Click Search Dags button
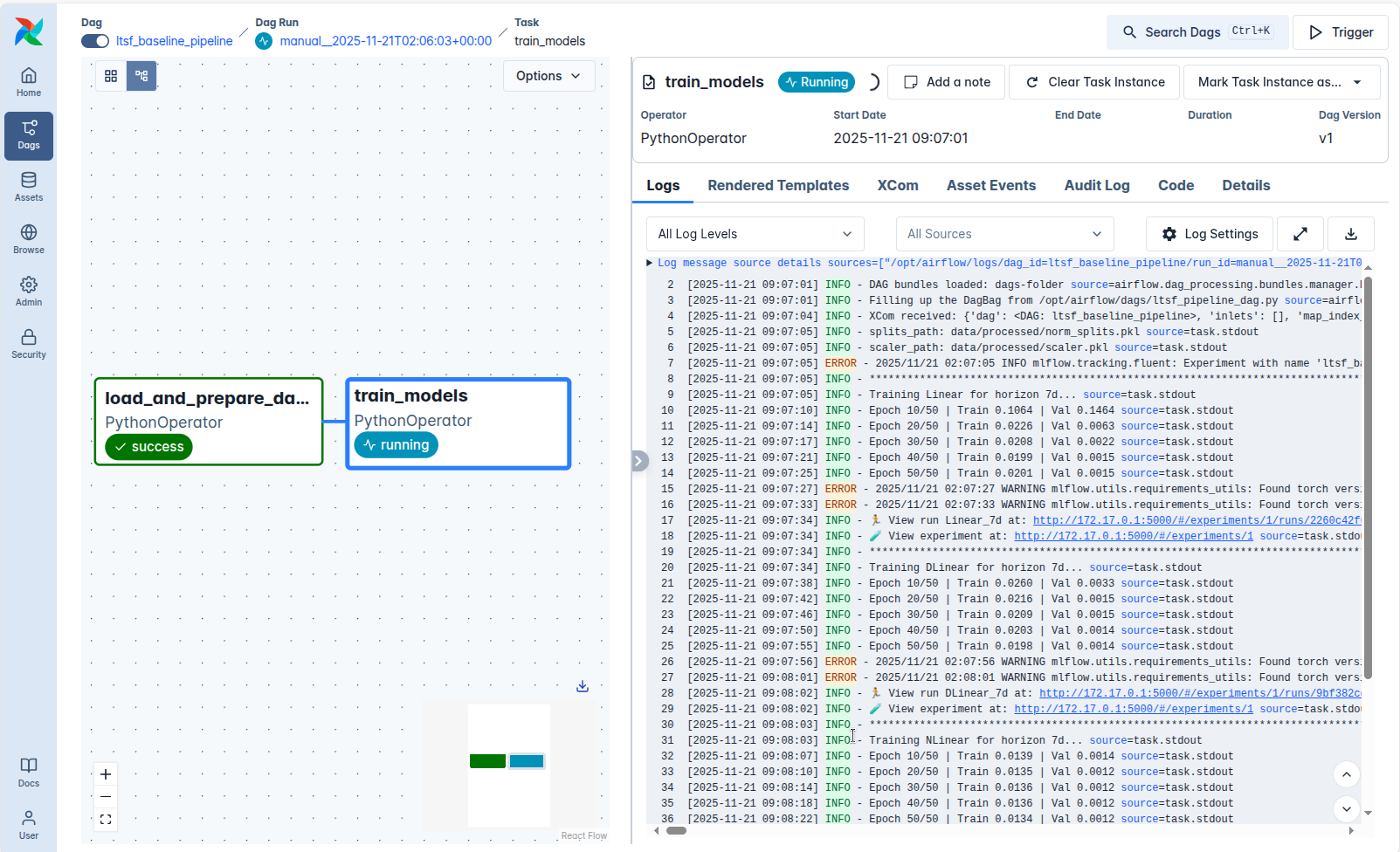1400x852 pixels. (x=1197, y=32)
